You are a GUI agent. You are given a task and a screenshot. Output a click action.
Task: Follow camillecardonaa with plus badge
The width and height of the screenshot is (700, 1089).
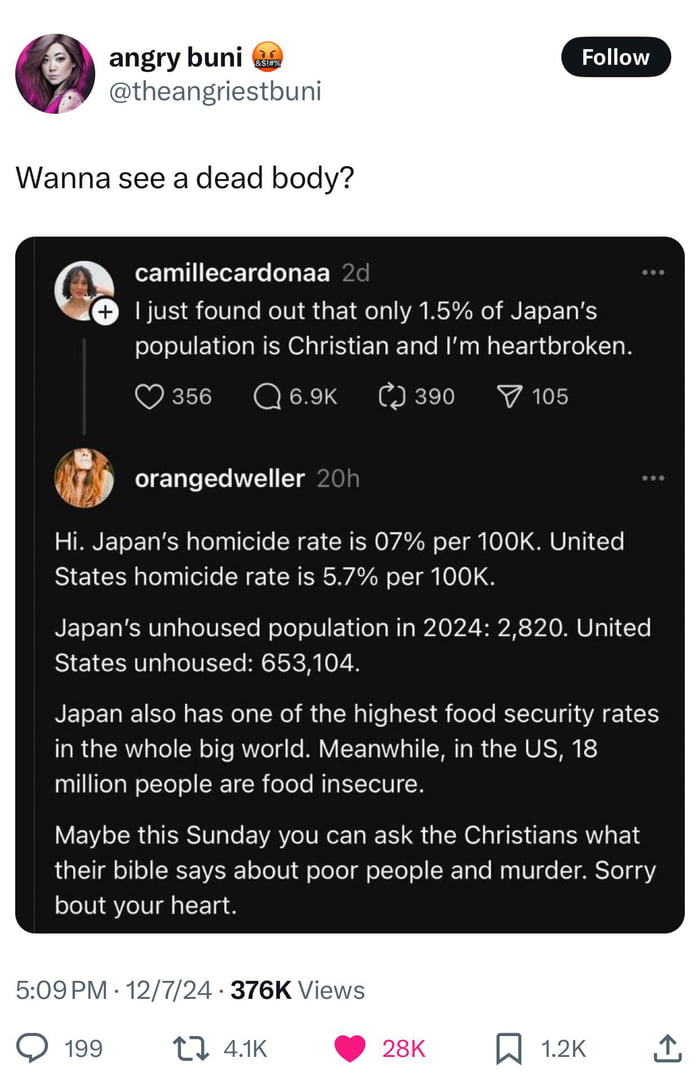tap(104, 313)
